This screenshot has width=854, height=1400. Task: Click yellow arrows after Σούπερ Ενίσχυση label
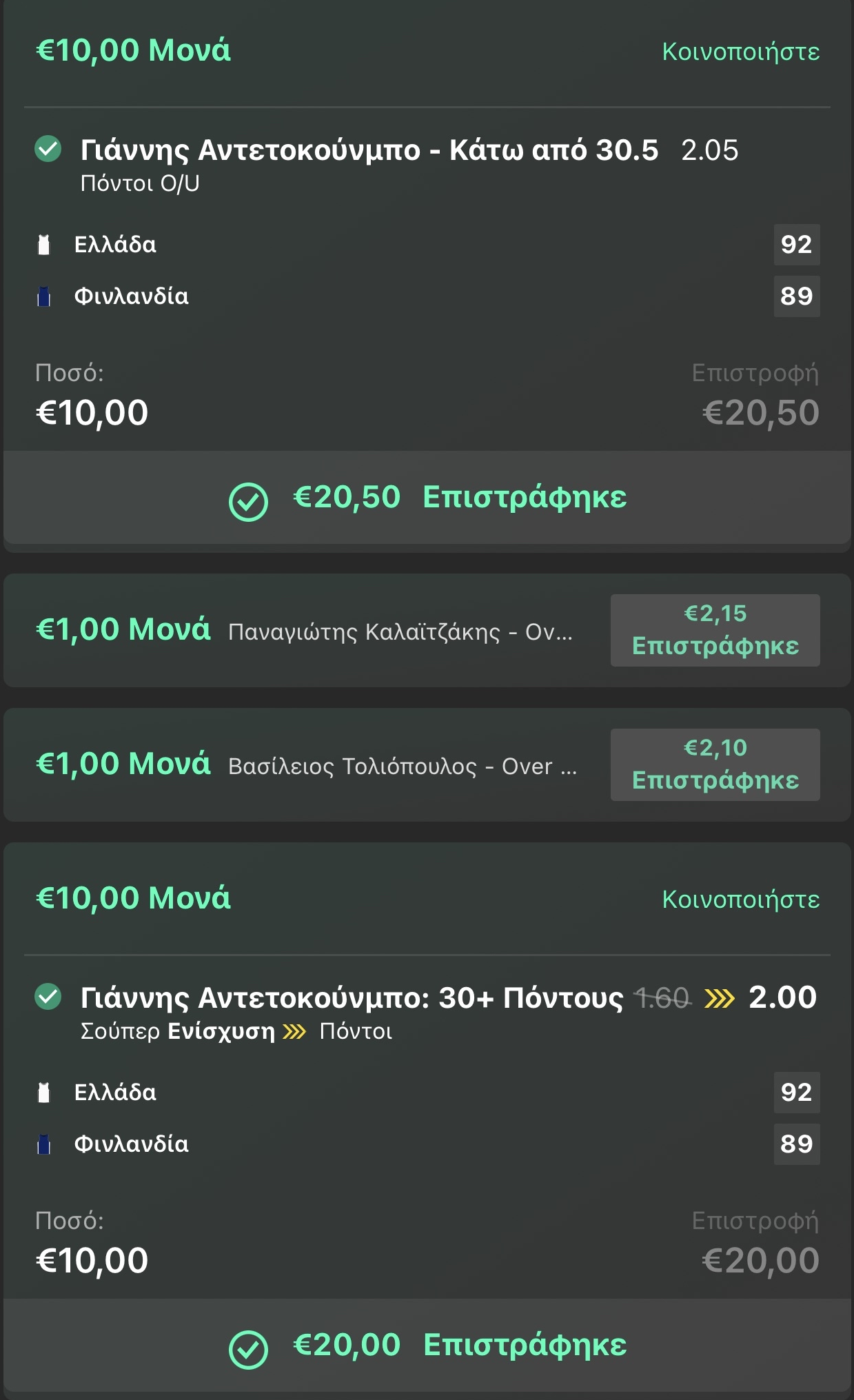click(294, 1032)
